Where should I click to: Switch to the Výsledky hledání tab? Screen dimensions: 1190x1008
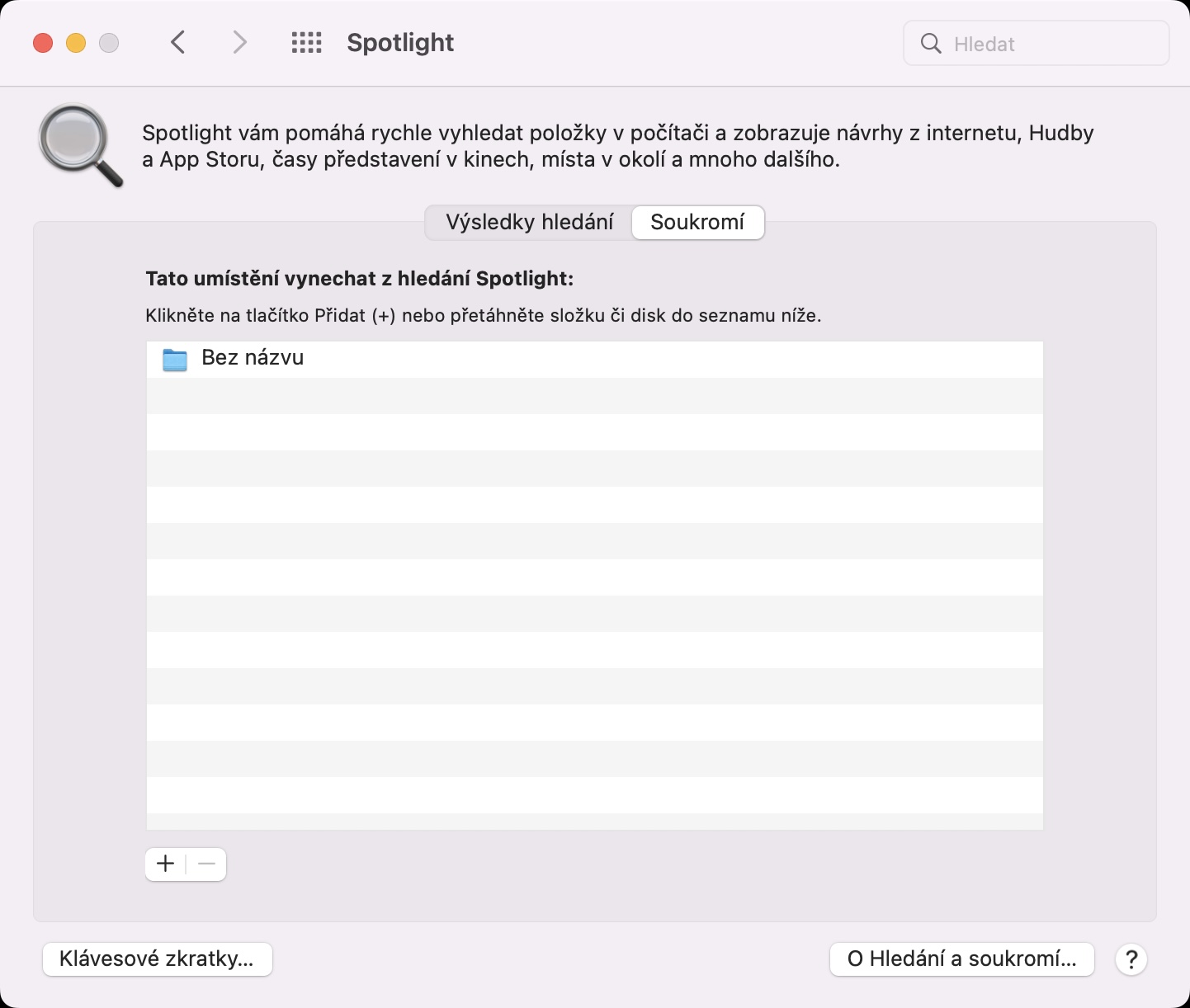(x=529, y=222)
